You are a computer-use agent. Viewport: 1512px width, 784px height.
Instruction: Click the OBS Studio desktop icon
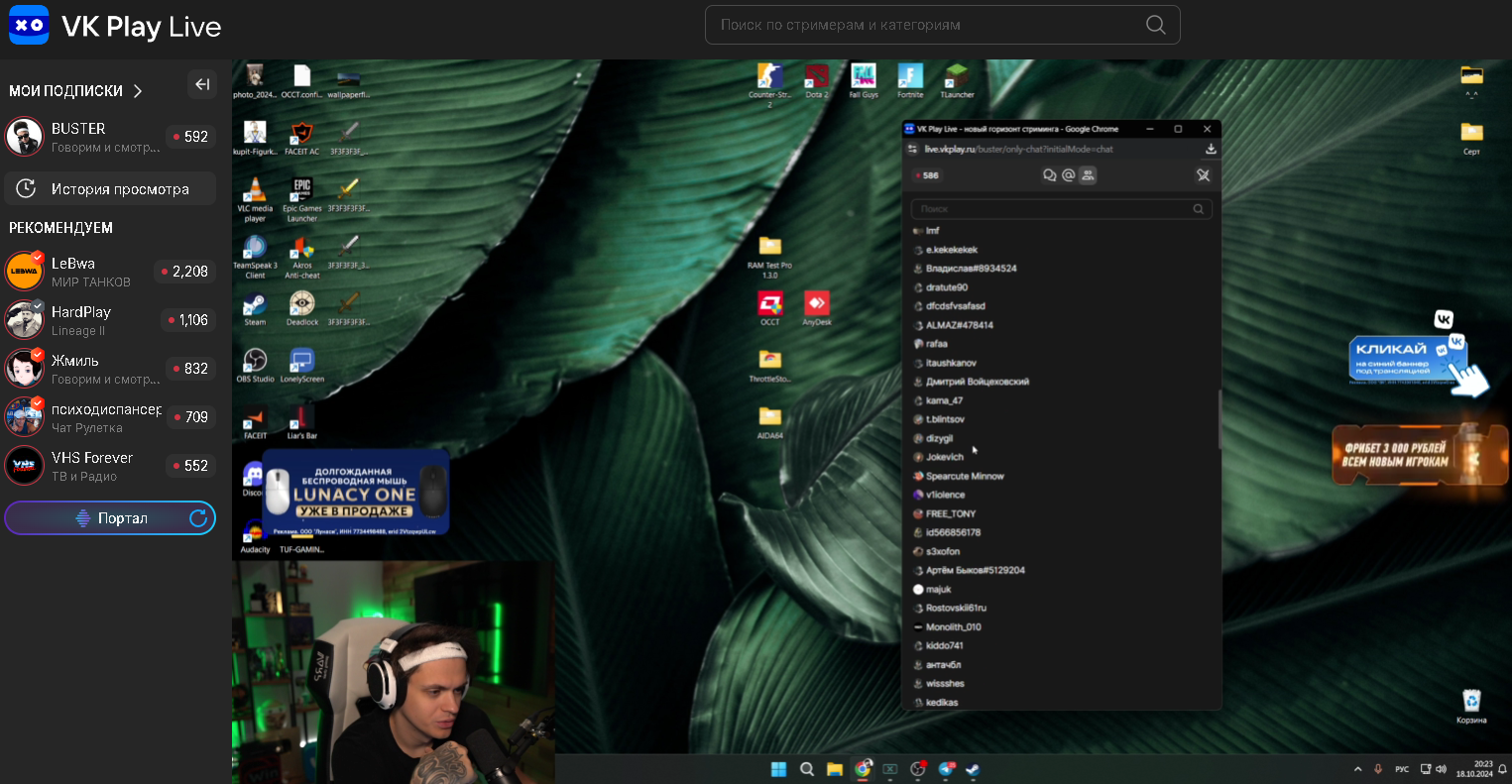pyautogui.click(x=255, y=365)
